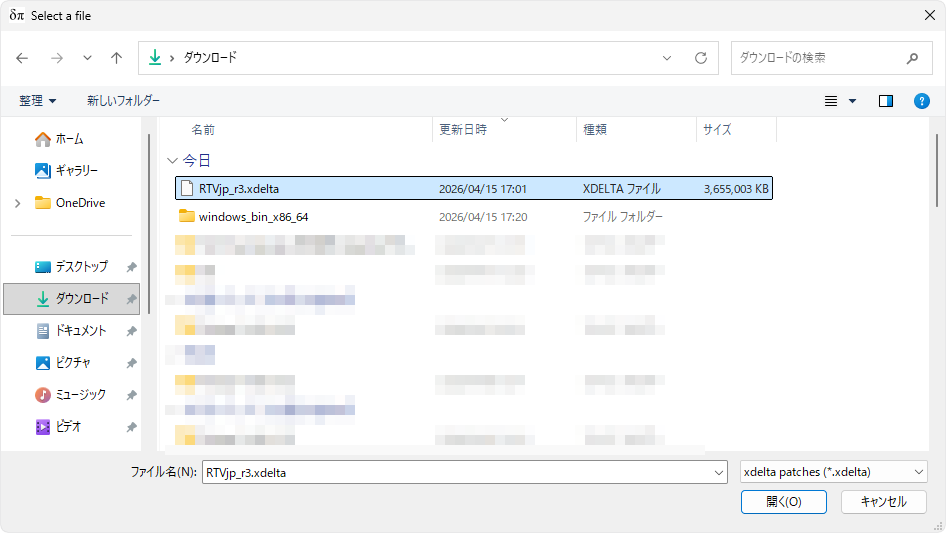Click pin icon next to ミュージック
The image size is (946, 533).
pyautogui.click(x=131, y=395)
